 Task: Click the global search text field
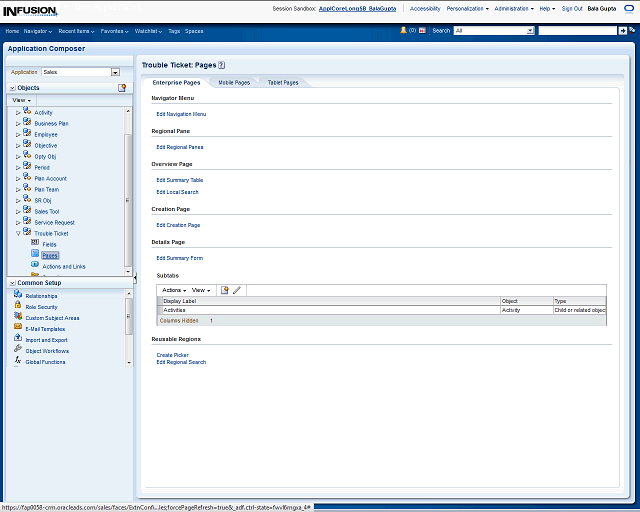pos(577,31)
